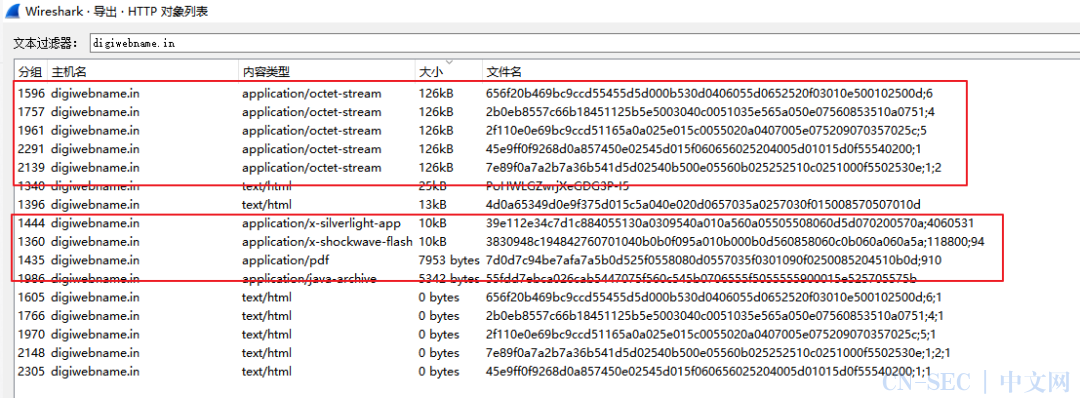This screenshot has height=398, width=1080.
Task: Click filename starting 656f20b469bc ending d;6
Action: point(709,93)
